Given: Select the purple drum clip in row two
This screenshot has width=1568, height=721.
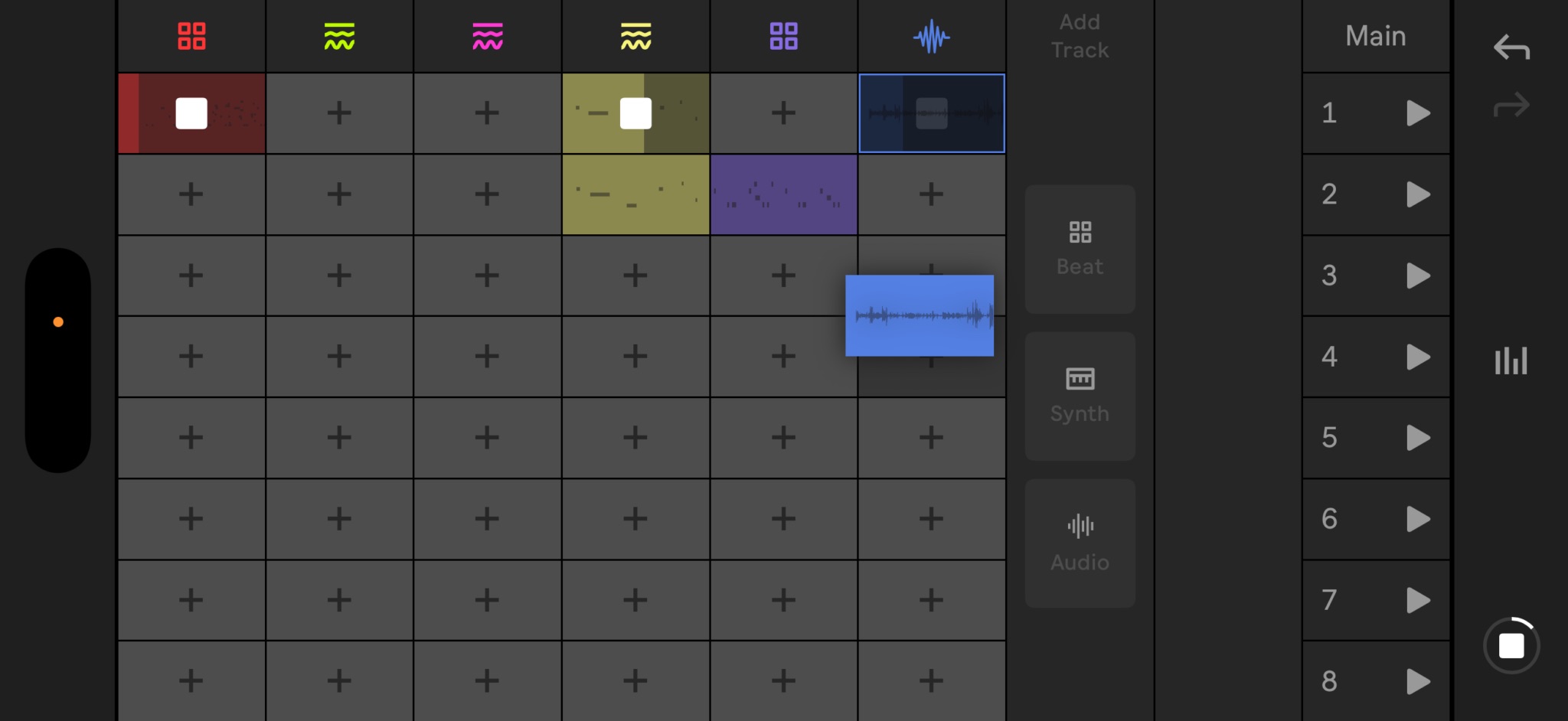Looking at the screenshot, I should 784,194.
